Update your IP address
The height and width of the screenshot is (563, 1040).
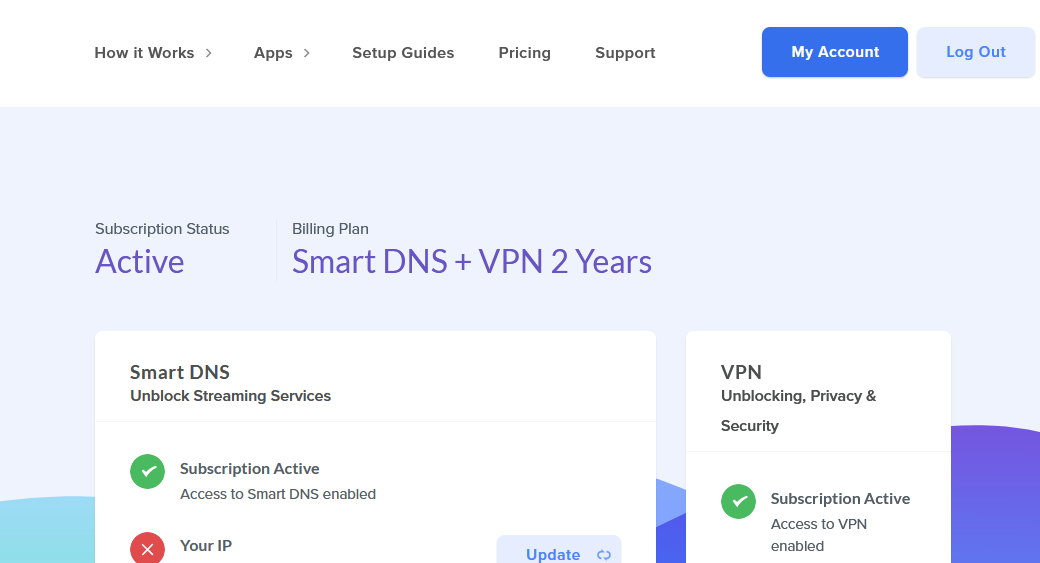click(x=559, y=550)
